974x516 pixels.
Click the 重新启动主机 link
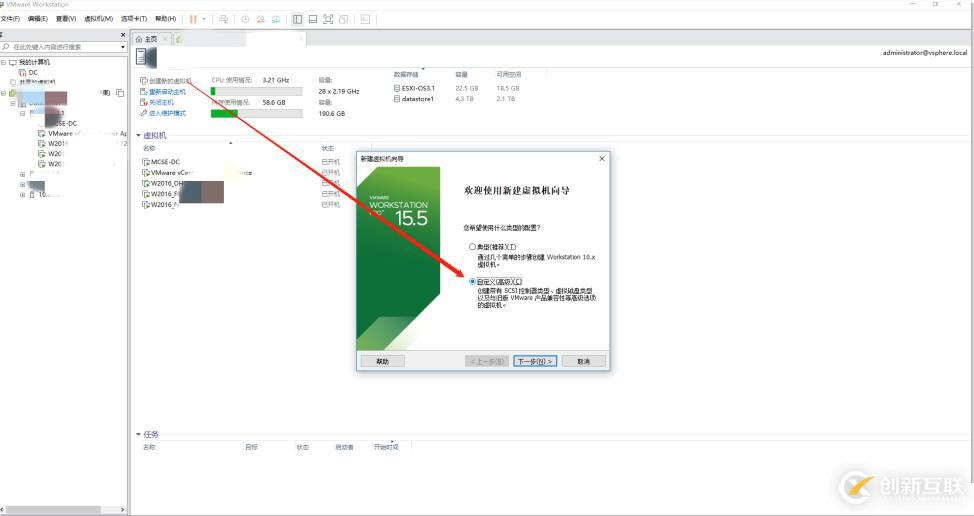[167, 92]
